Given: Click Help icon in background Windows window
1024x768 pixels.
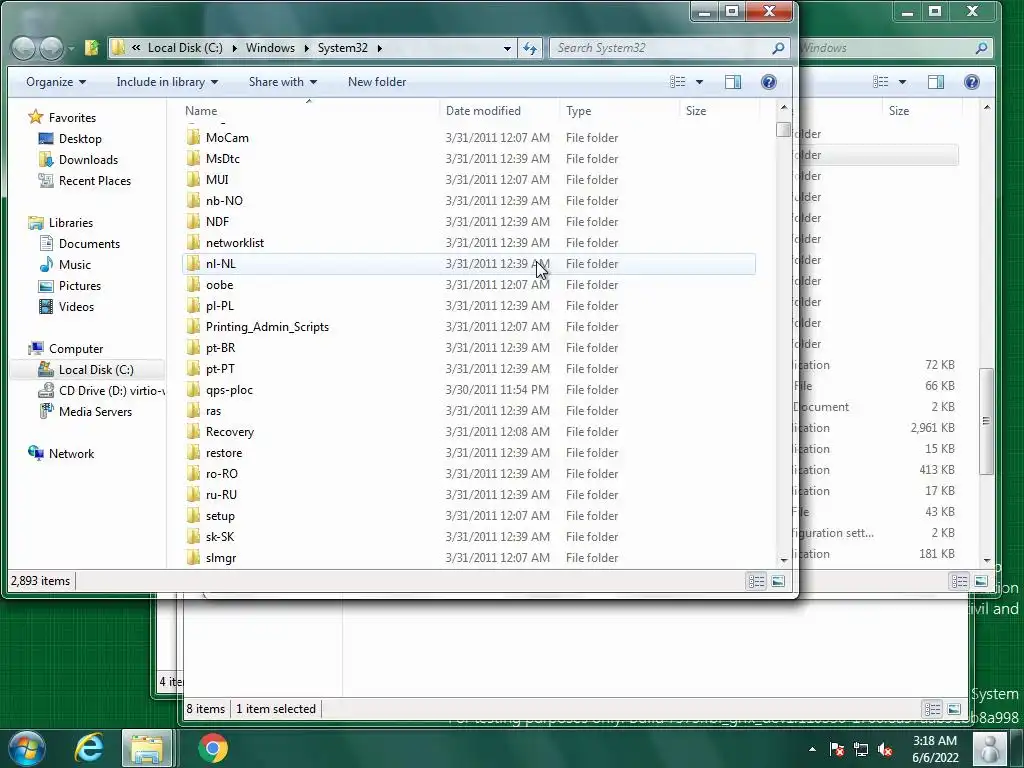Looking at the screenshot, I should [x=972, y=82].
